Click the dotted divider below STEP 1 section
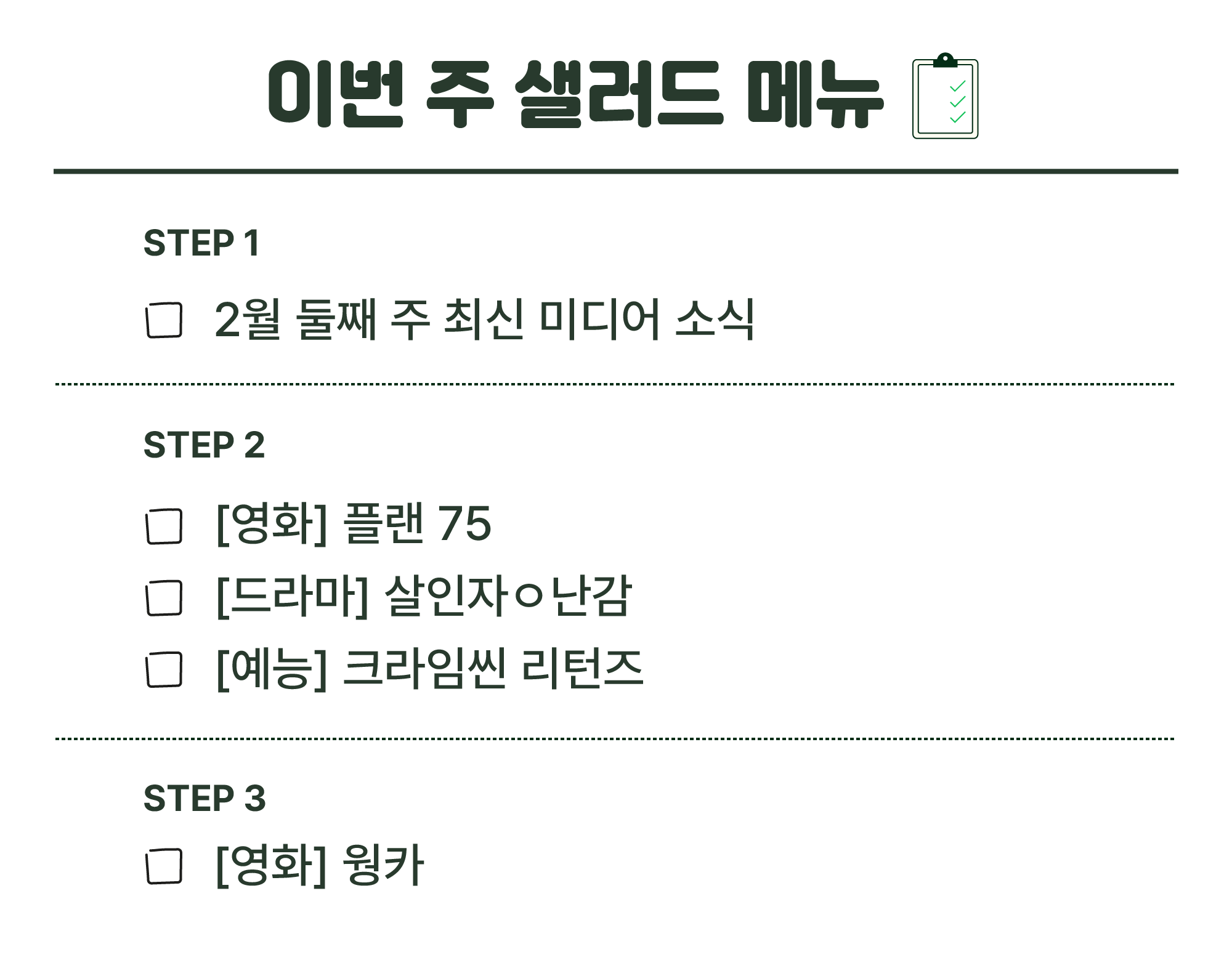The image size is (1232, 968). (615, 384)
